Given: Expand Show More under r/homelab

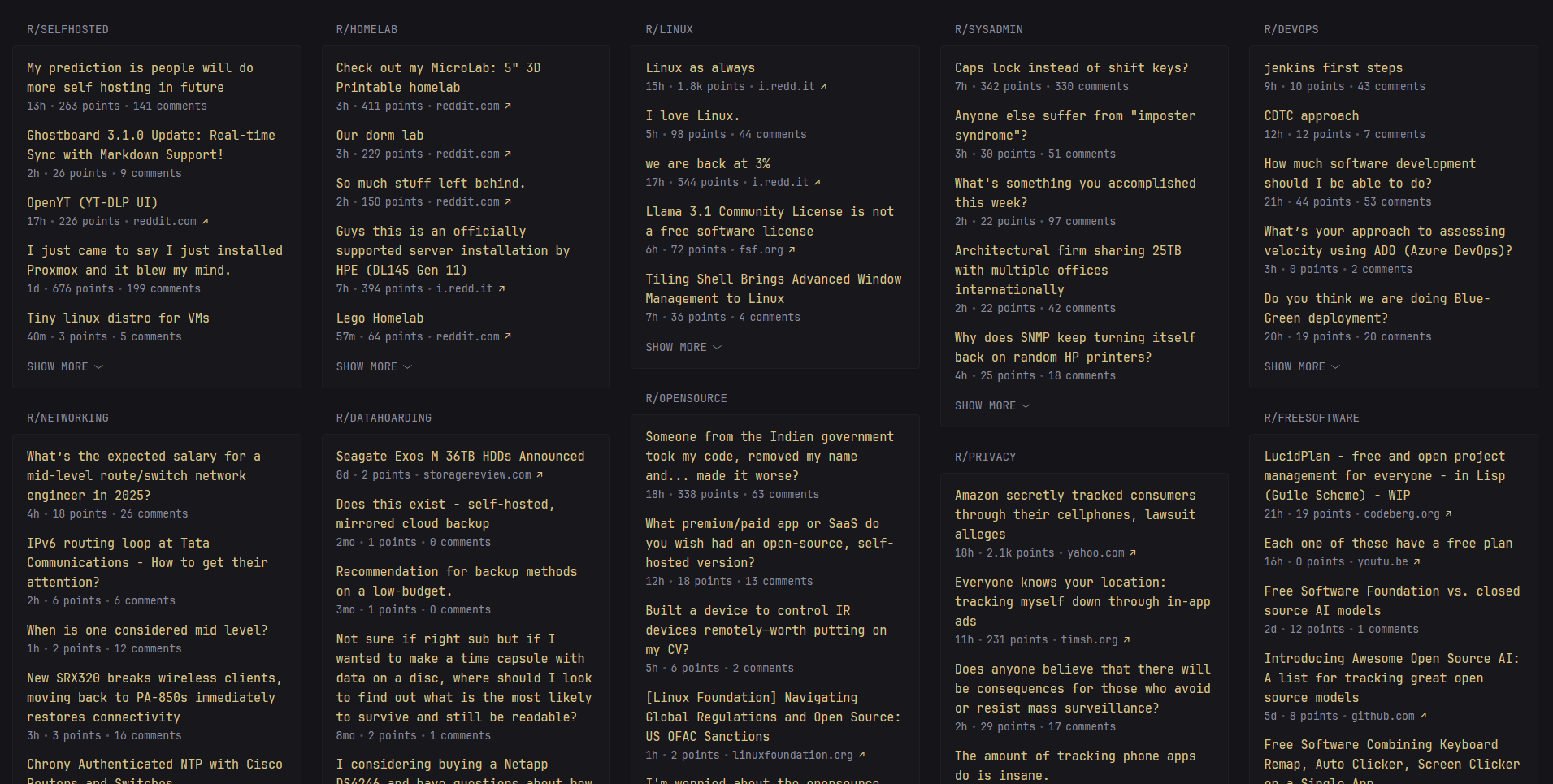Looking at the screenshot, I should point(374,367).
